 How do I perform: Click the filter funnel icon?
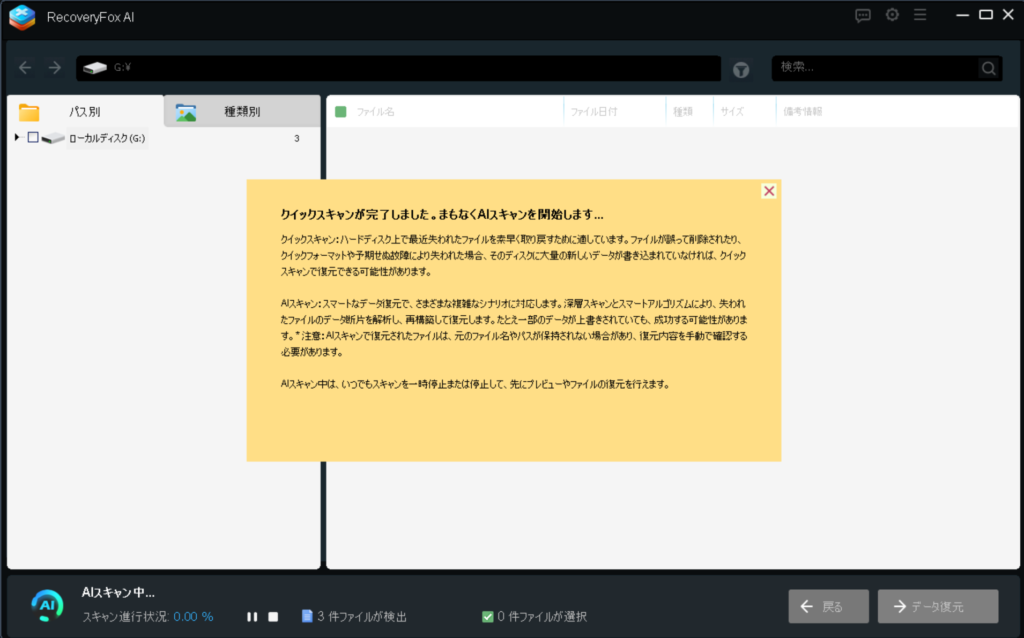coord(741,69)
